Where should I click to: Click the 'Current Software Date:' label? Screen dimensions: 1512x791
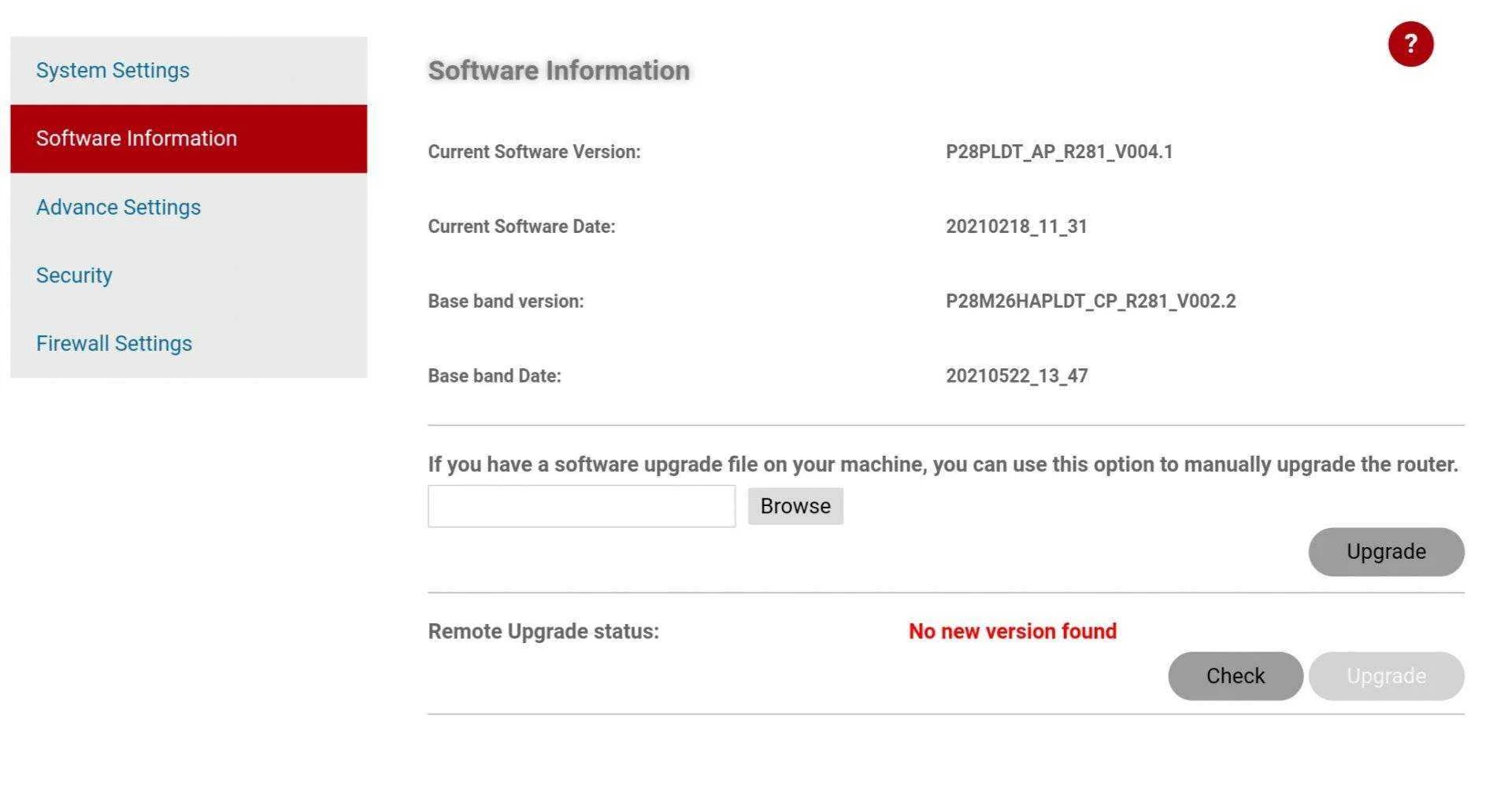[521, 227]
